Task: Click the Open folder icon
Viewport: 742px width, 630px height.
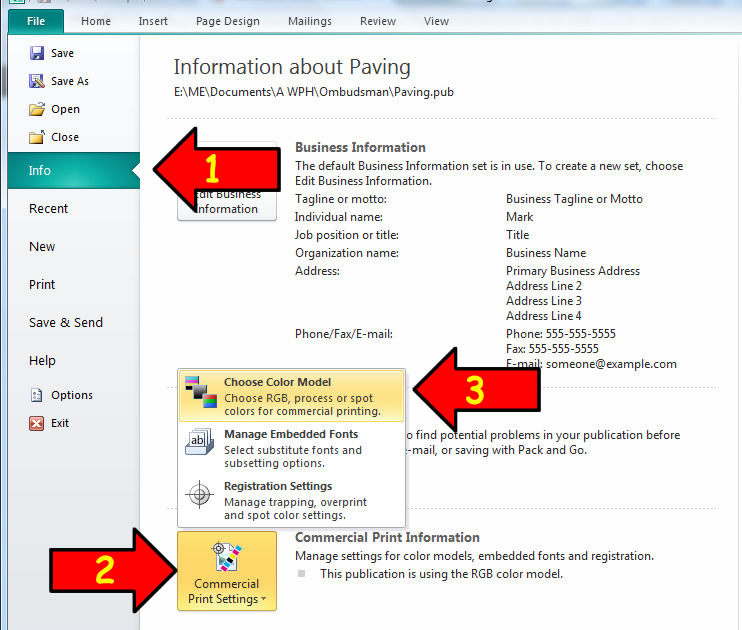Action: click(37, 110)
